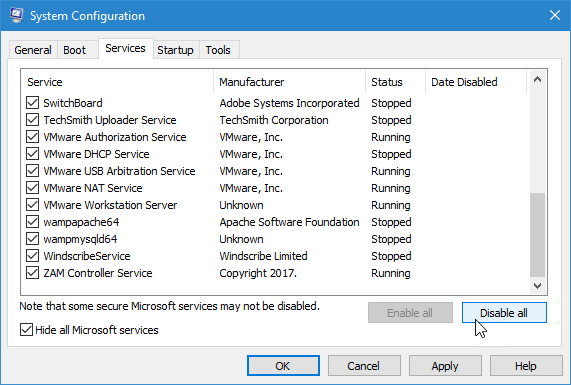The width and height of the screenshot is (571, 385).
Task: Click the scrollbar down arrow
Action: 537,286
